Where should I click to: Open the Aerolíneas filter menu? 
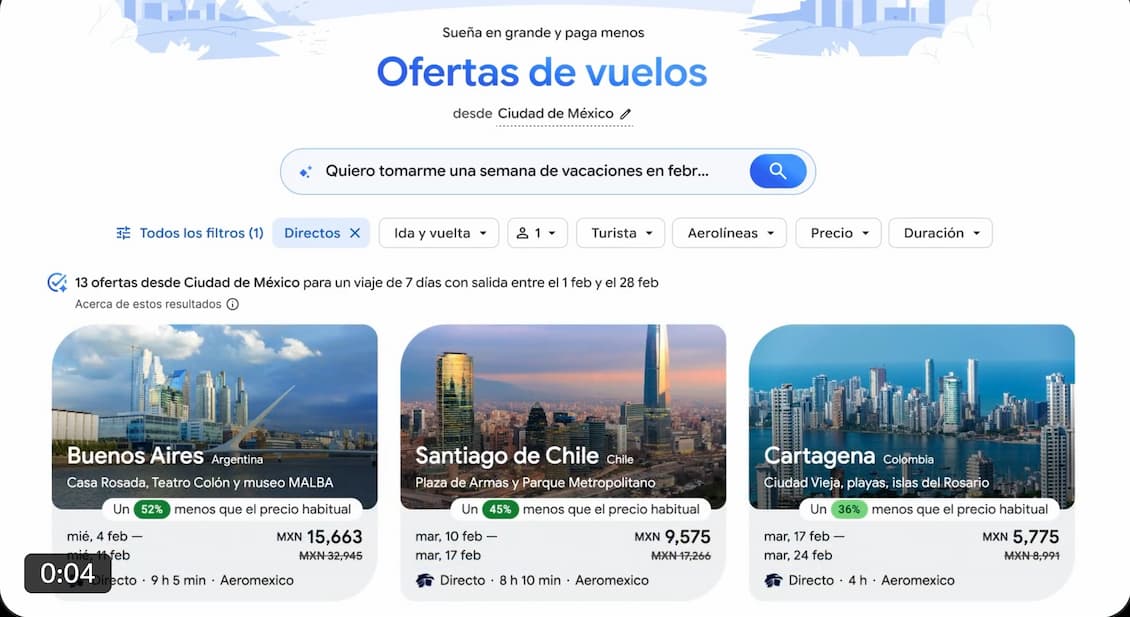pyautogui.click(x=729, y=233)
